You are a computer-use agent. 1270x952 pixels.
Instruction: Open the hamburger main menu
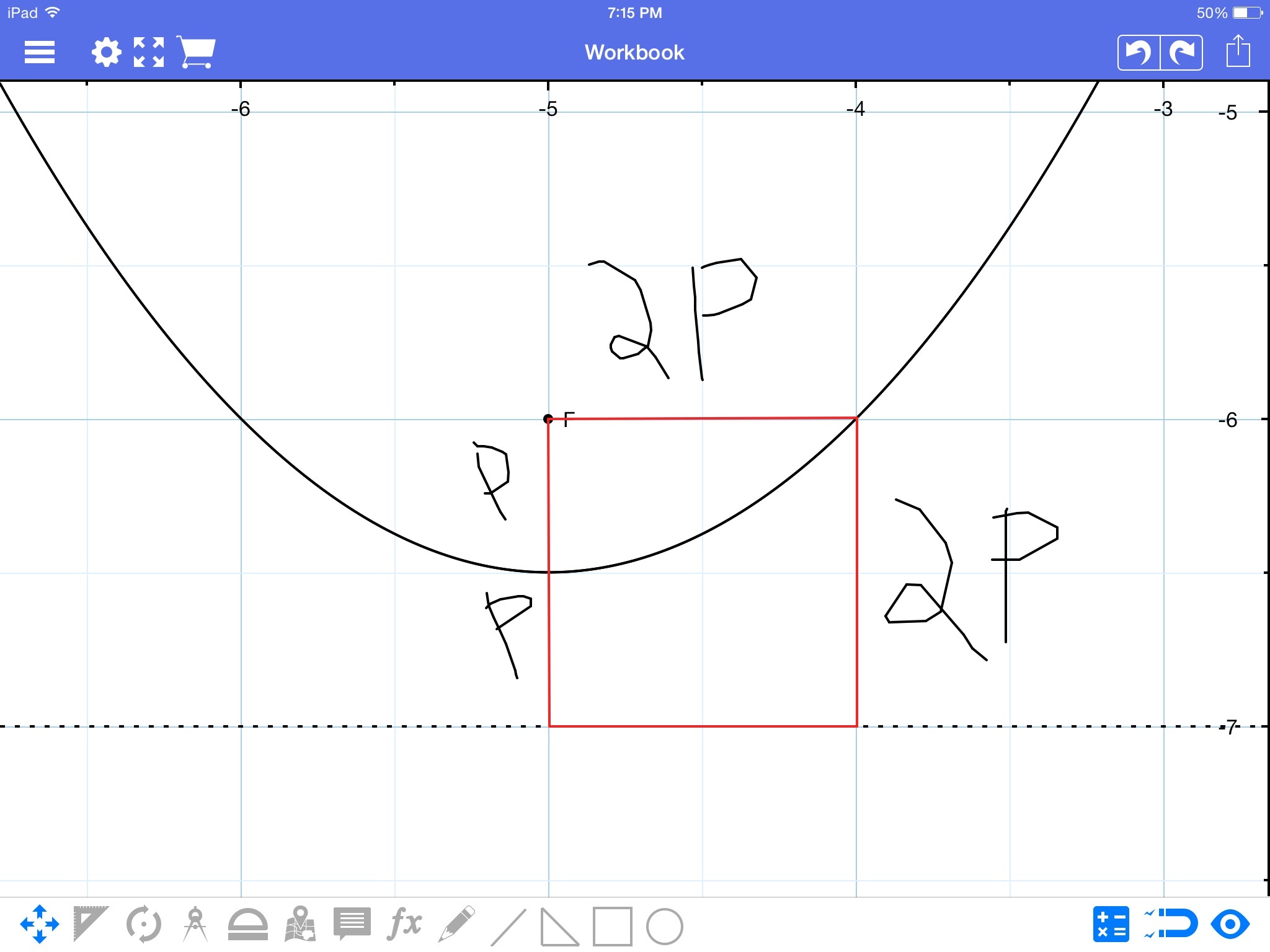(40, 52)
